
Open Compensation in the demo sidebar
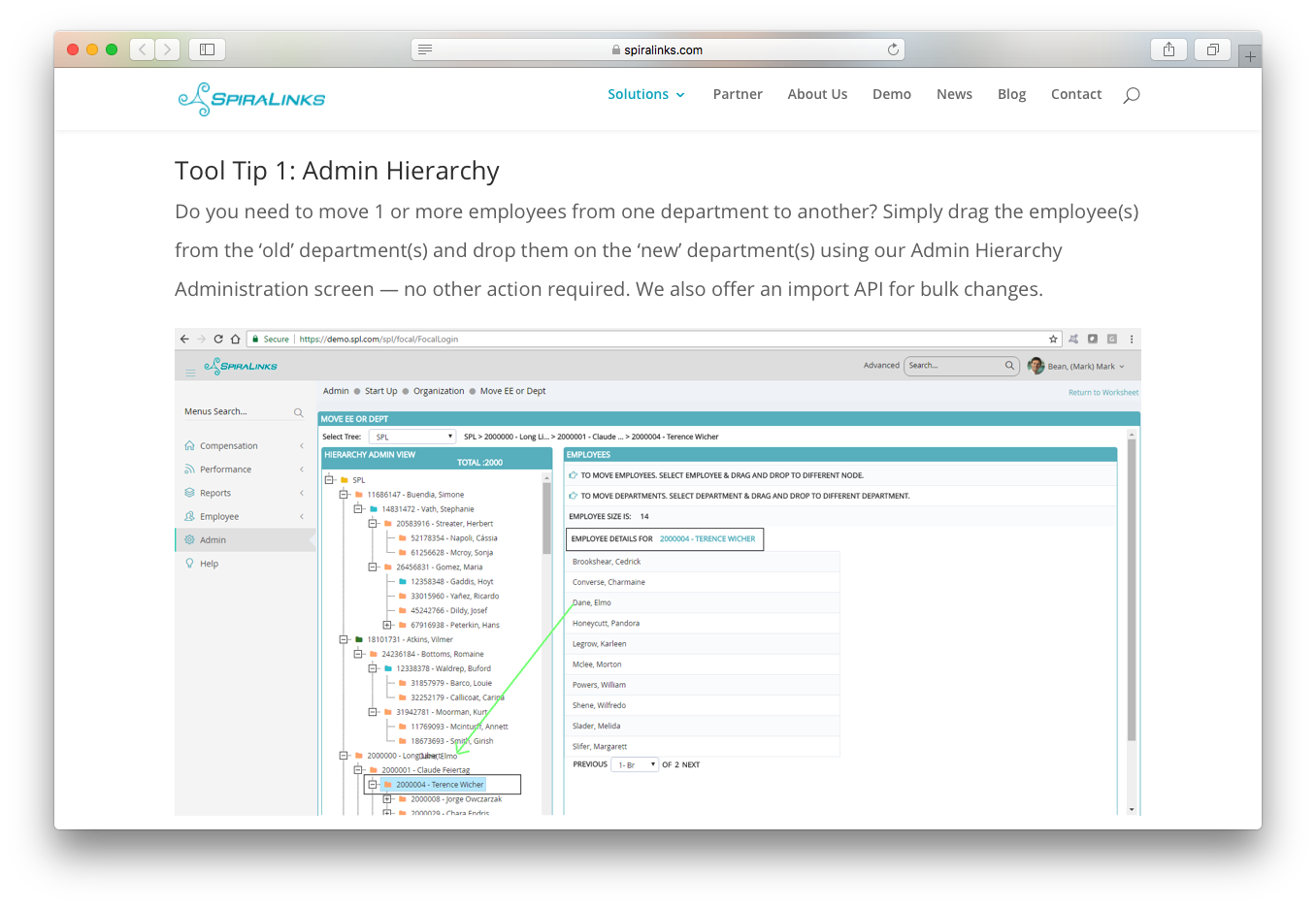pyautogui.click(x=228, y=446)
